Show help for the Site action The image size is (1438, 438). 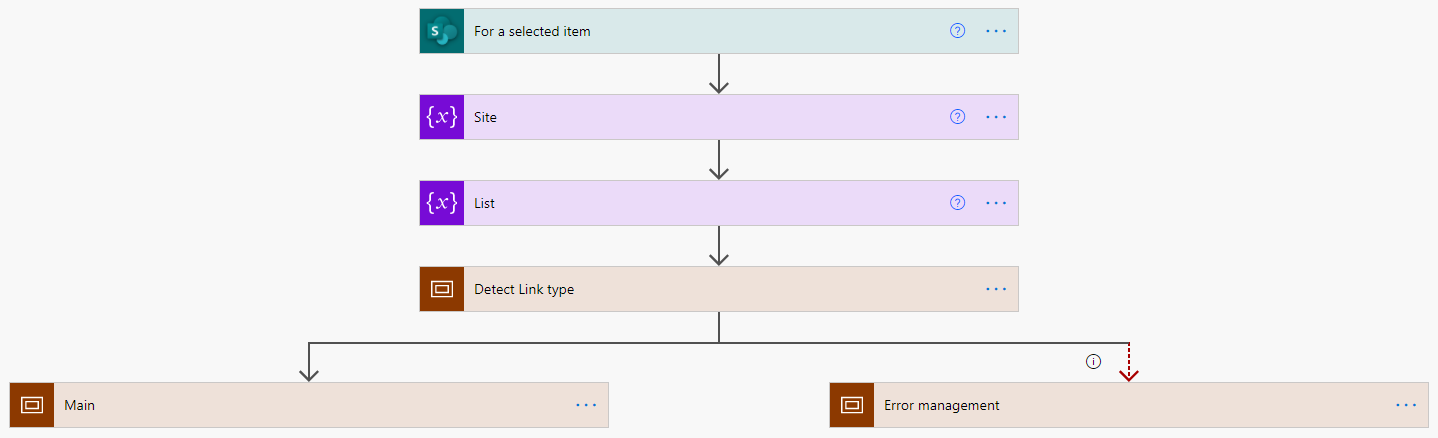point(957,117)
